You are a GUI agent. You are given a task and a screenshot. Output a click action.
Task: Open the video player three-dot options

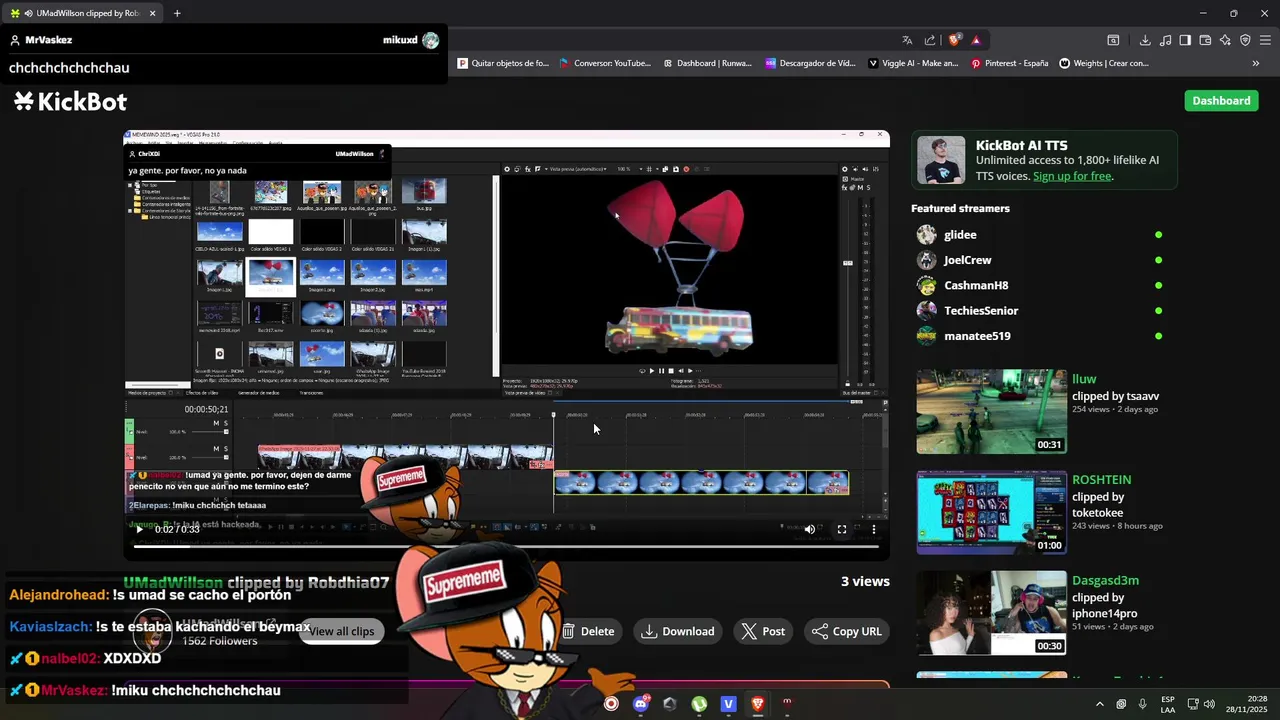pos(874,529)
